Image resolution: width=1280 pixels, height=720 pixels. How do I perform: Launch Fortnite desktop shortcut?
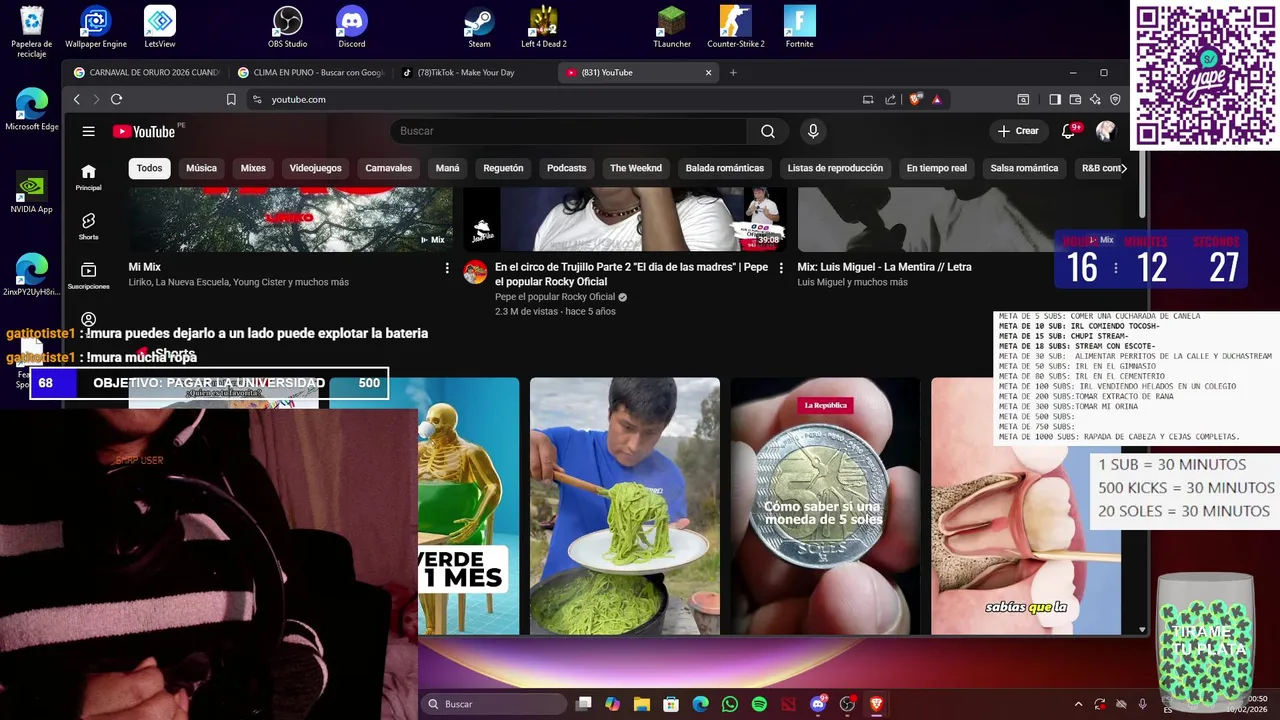pos(800,27)
